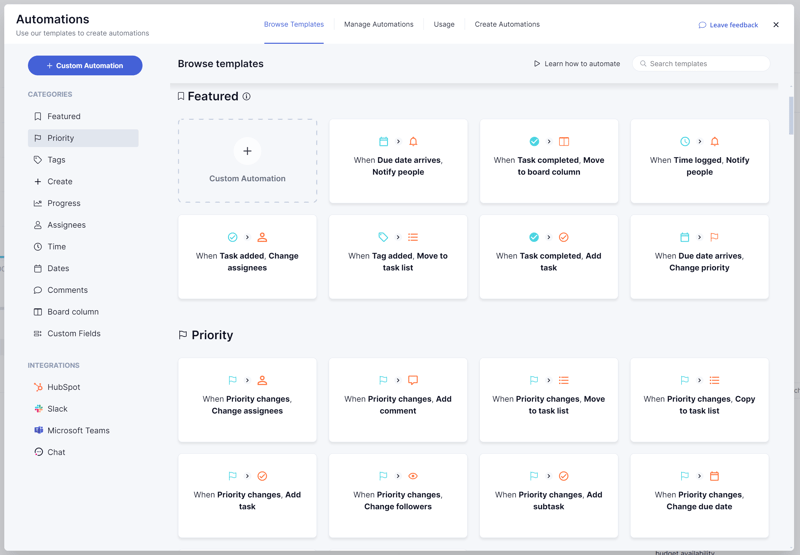
Task: Choose Due date arrives, Notify people template
Action: click(398, 161)
